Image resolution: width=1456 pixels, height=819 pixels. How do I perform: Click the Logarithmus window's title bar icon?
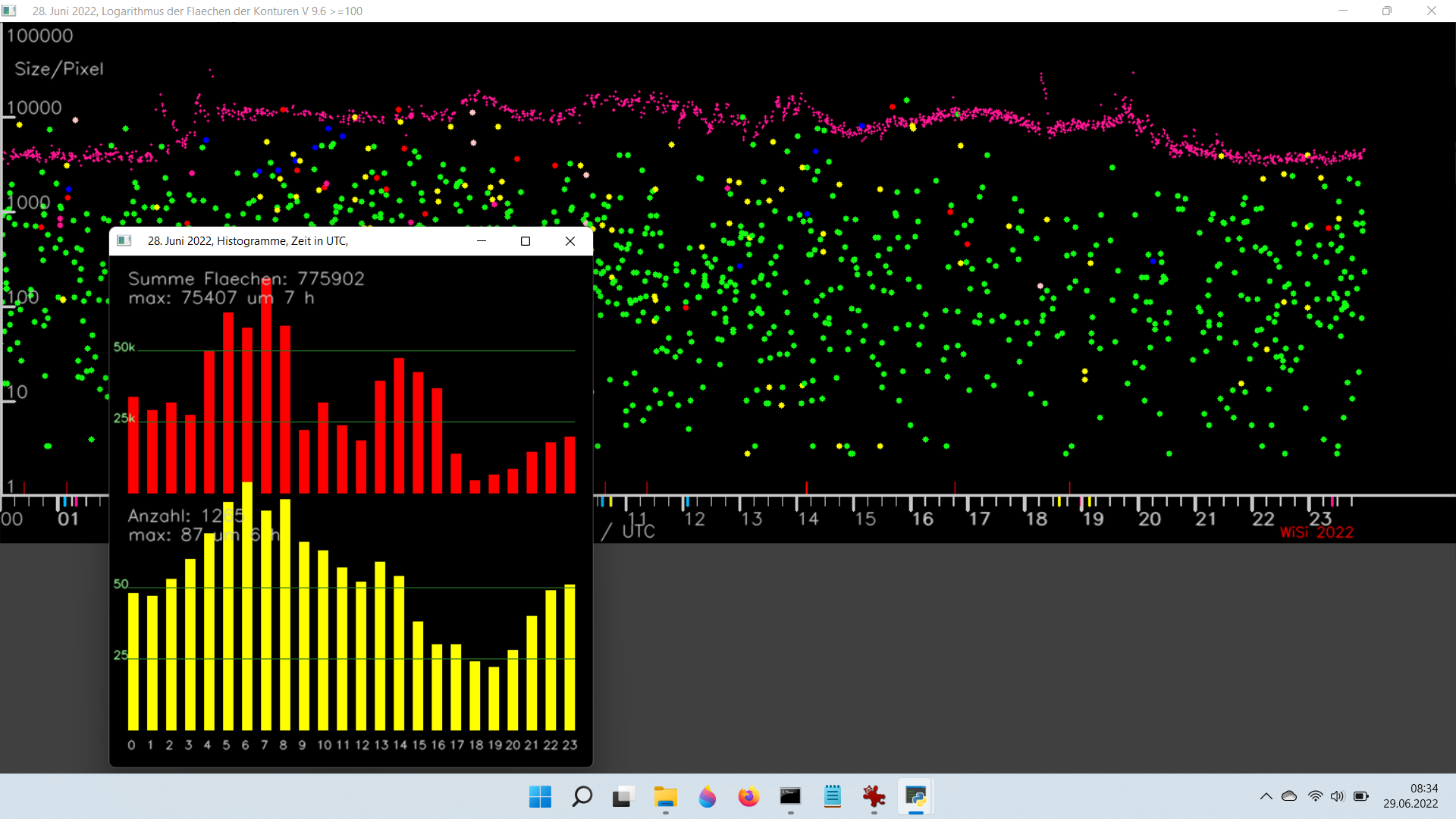(x=9, y=11)
